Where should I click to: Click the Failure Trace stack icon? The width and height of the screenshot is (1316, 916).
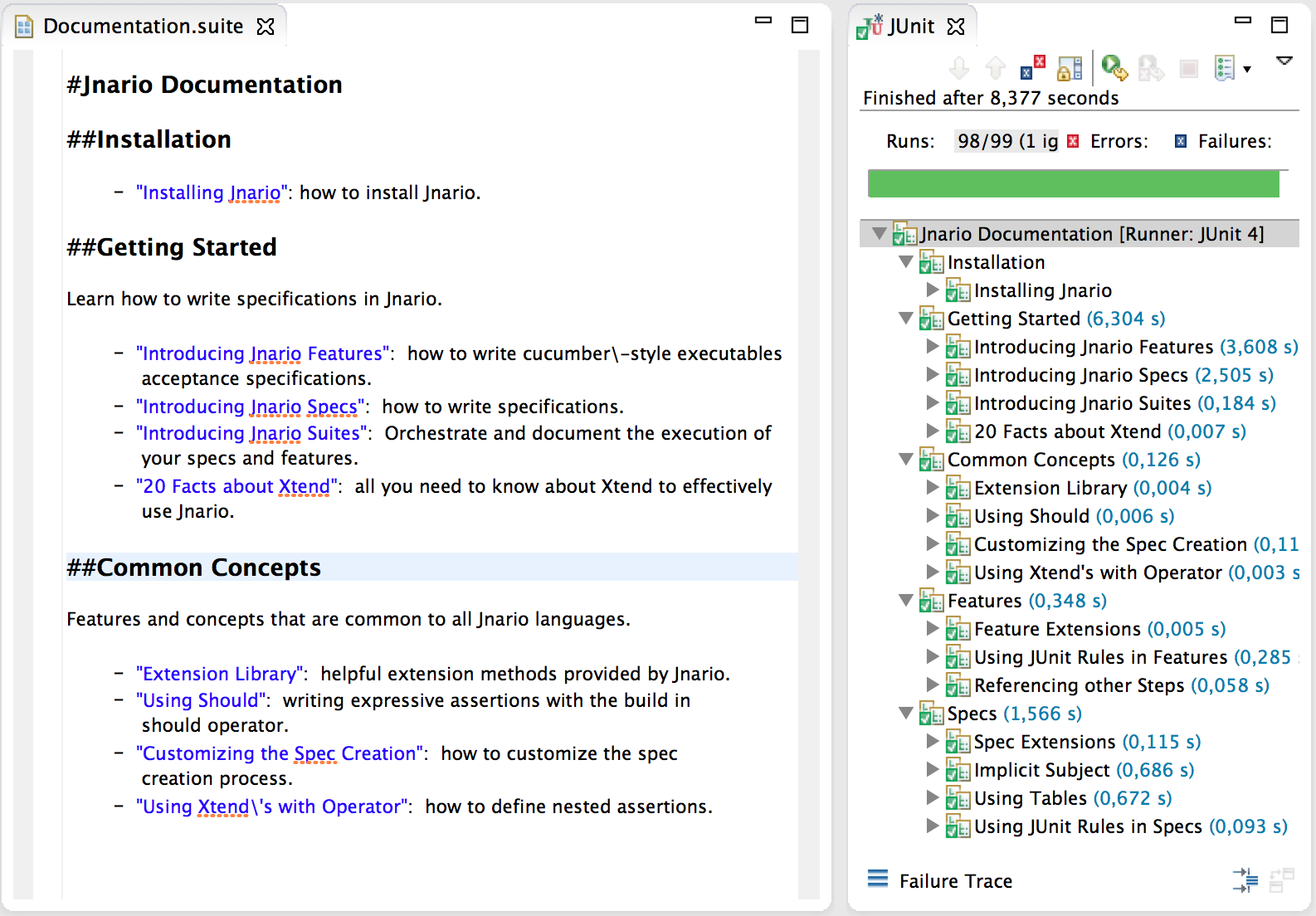pos(878,878)
